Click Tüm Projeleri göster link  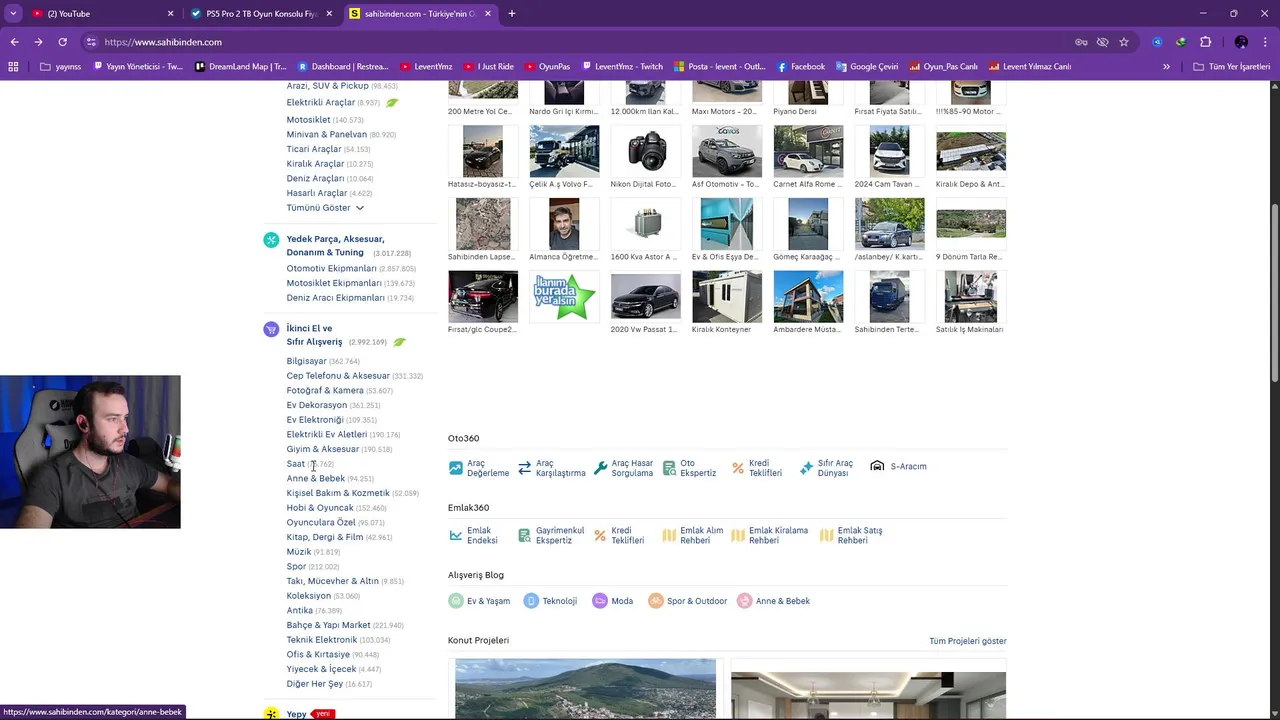pos(968,641)
